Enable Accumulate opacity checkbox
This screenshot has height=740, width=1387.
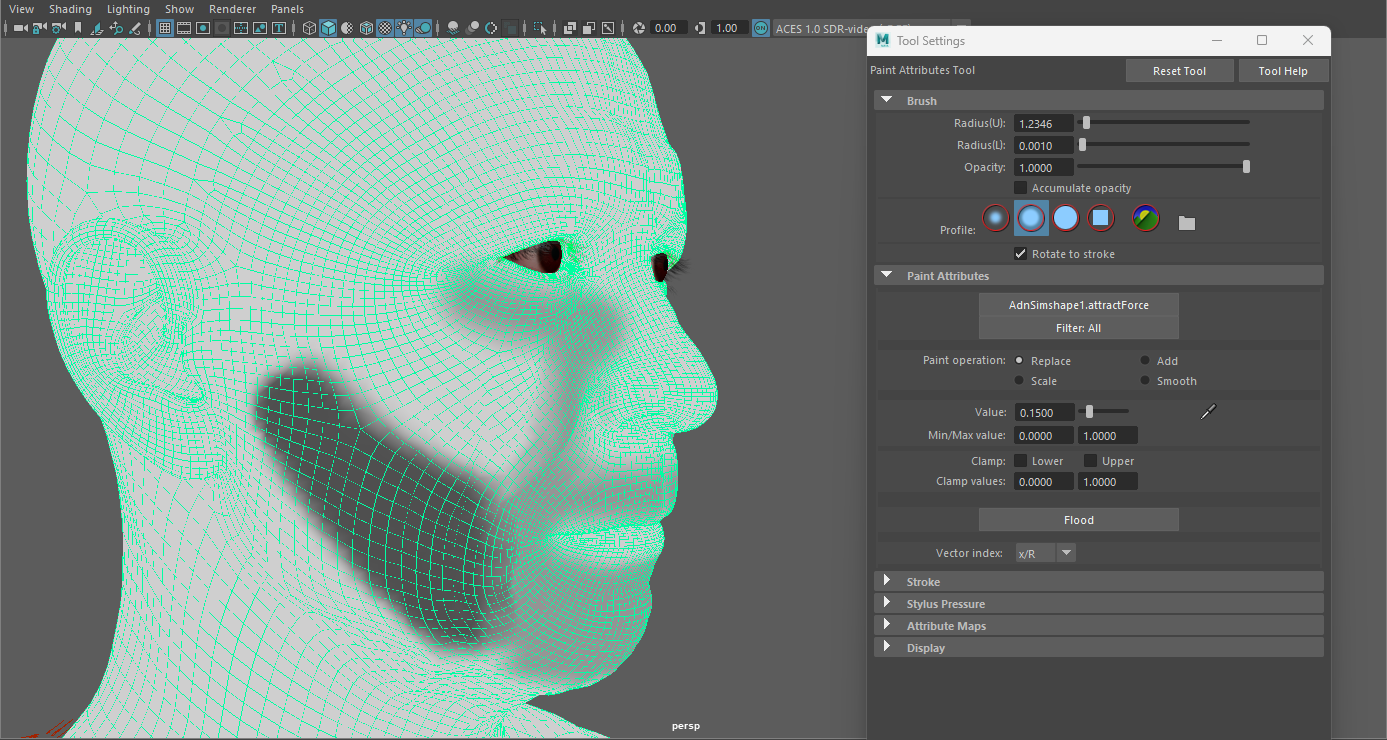click(1021, 188)
